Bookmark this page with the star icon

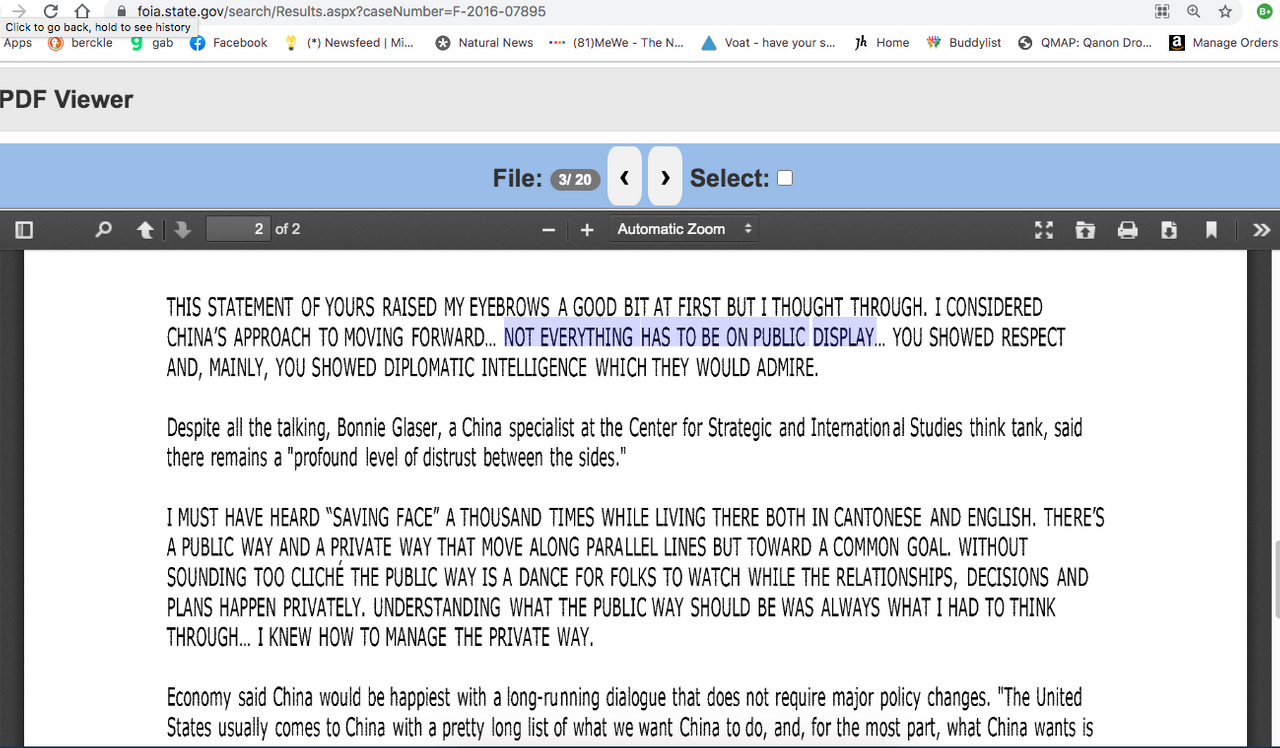point(1225,11)
